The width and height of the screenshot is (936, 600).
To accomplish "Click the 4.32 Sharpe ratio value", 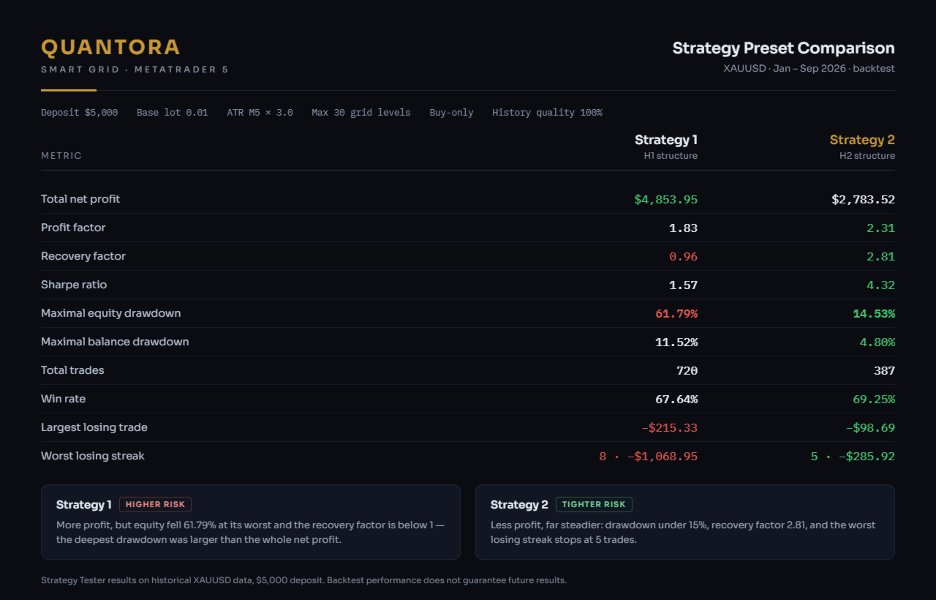I will pyautogui.click(x=880, y=285).
